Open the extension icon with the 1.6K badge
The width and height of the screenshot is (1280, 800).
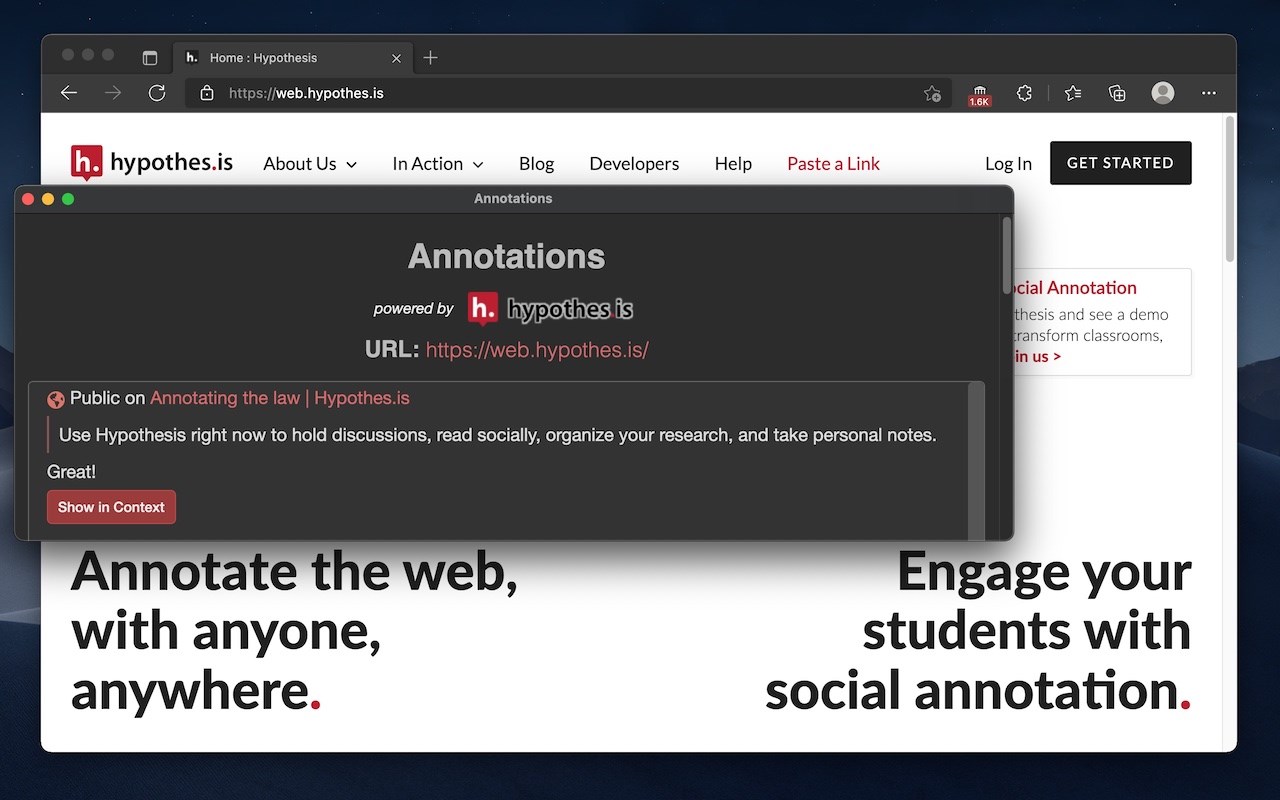[x=979, y=94]
